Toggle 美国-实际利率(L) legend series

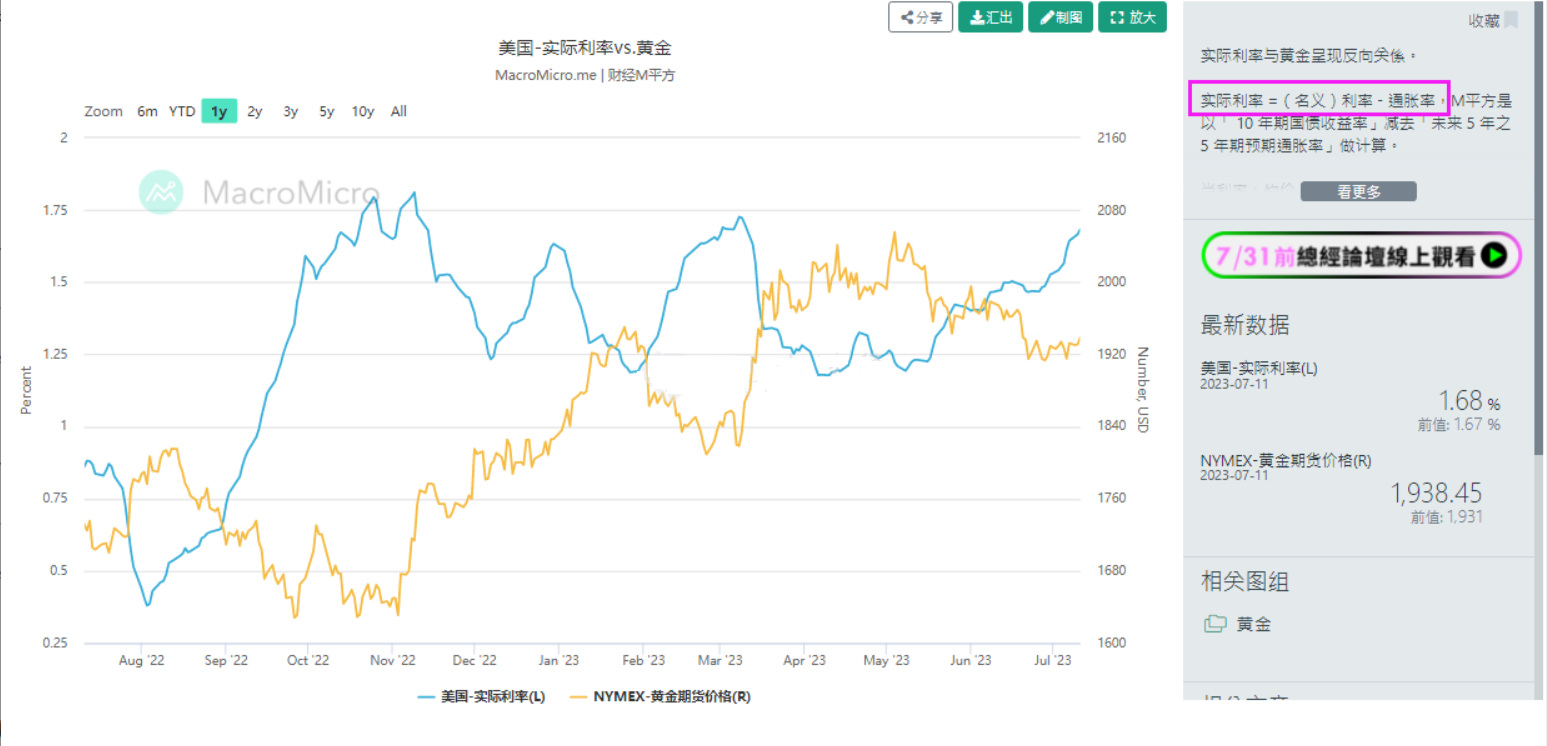click(481, 697)
